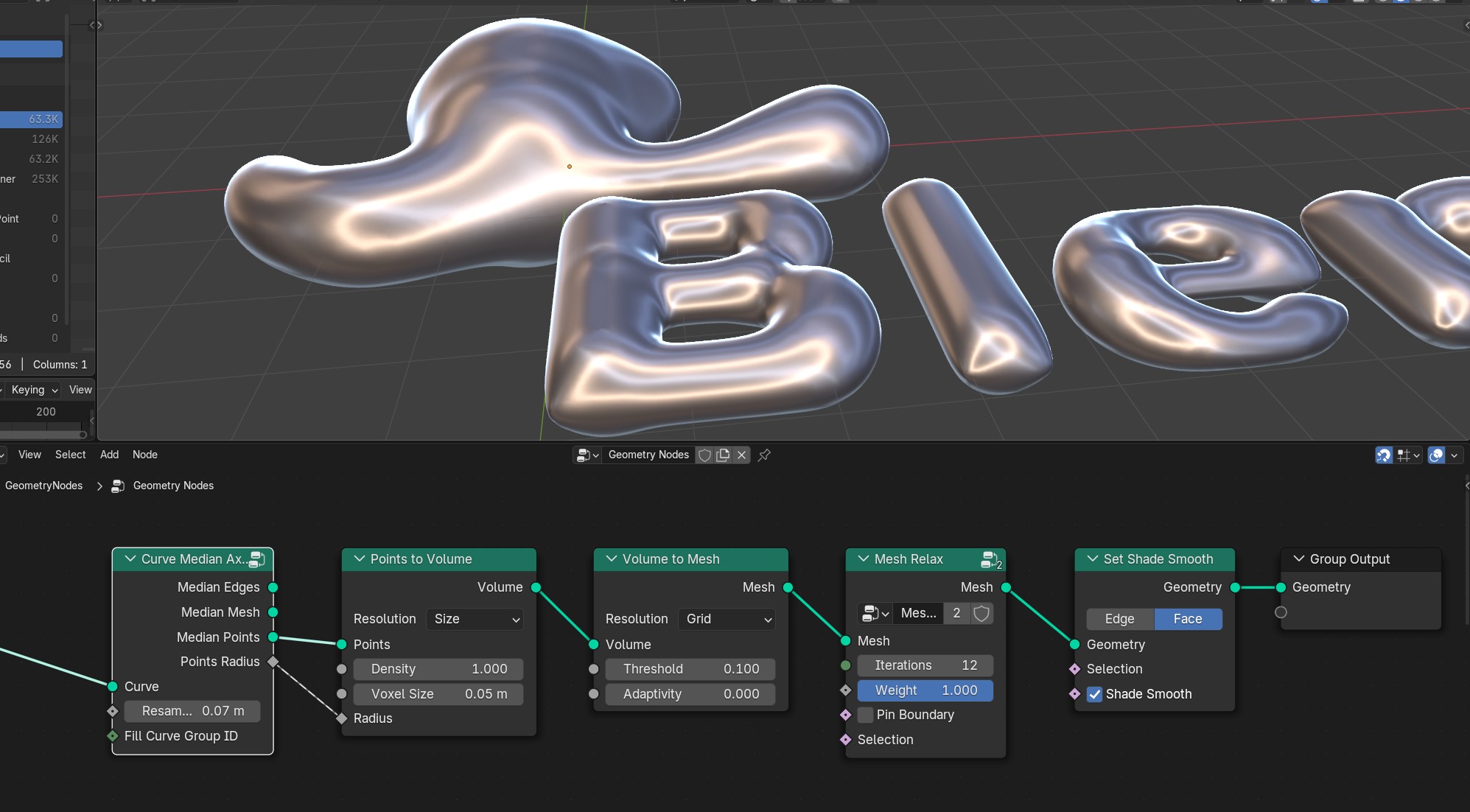
Task: Open the Node menu in node editor
Action: pos(145,455)
